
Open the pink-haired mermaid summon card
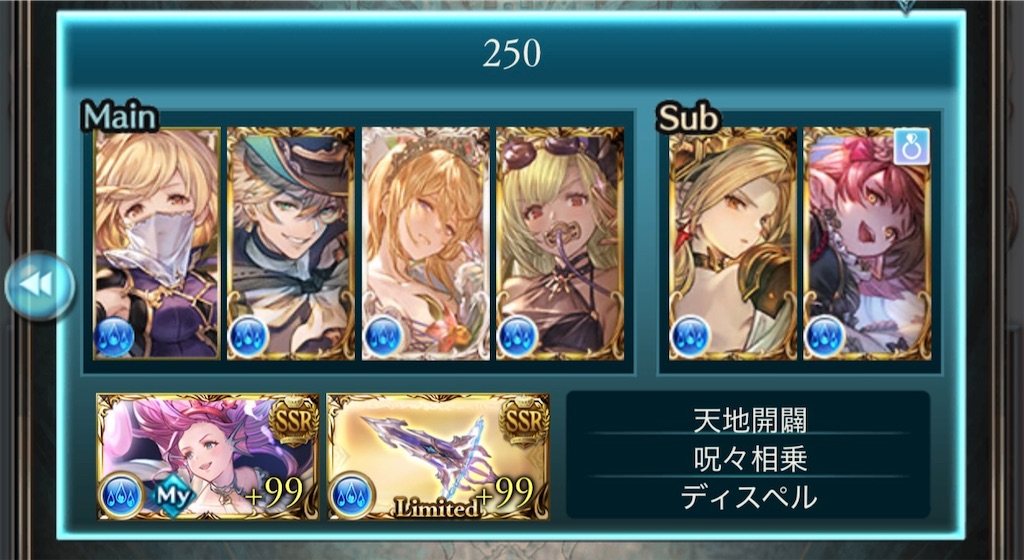tap(208, 456)
